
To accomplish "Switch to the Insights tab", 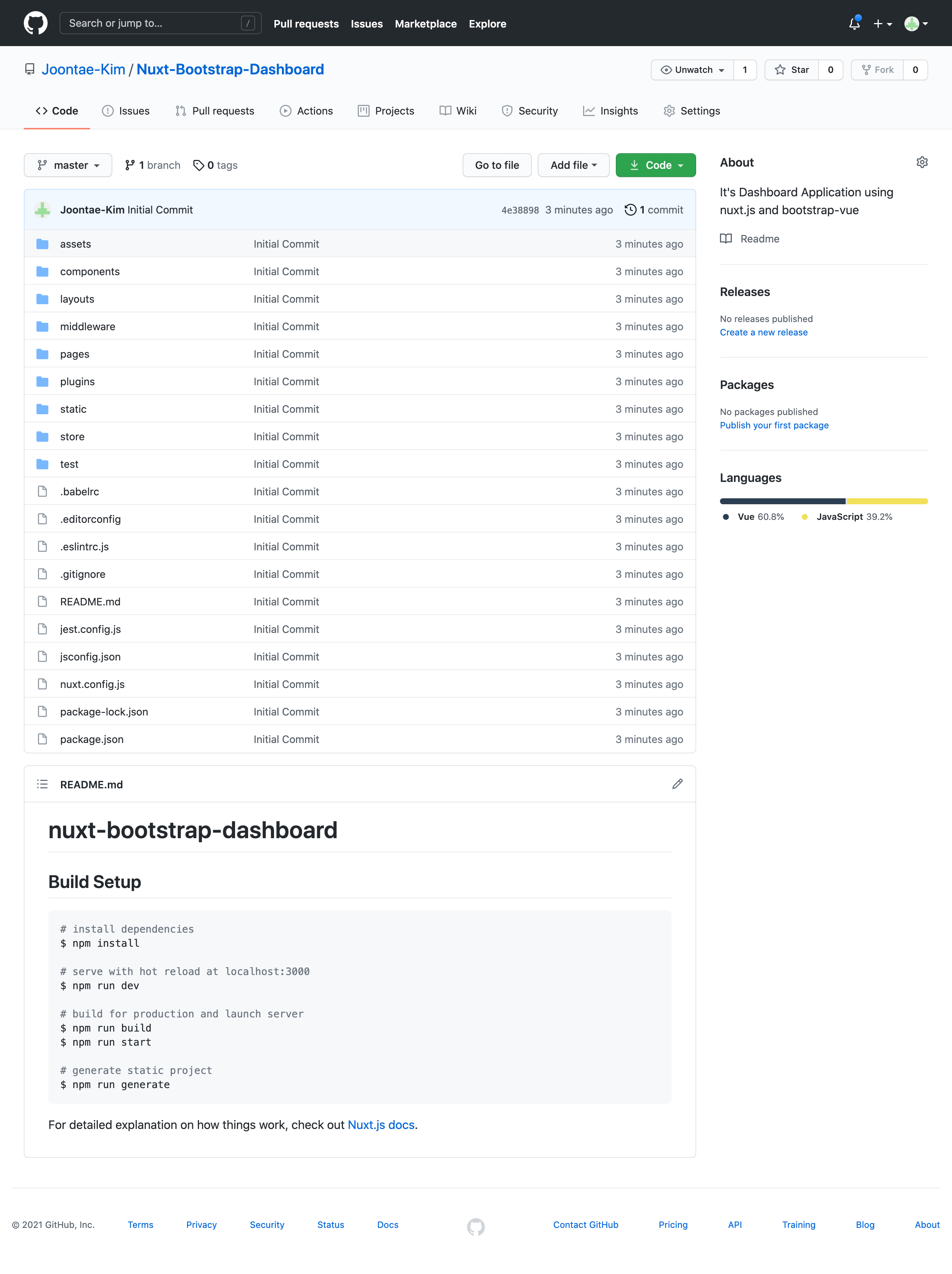I will coord(611,110).
